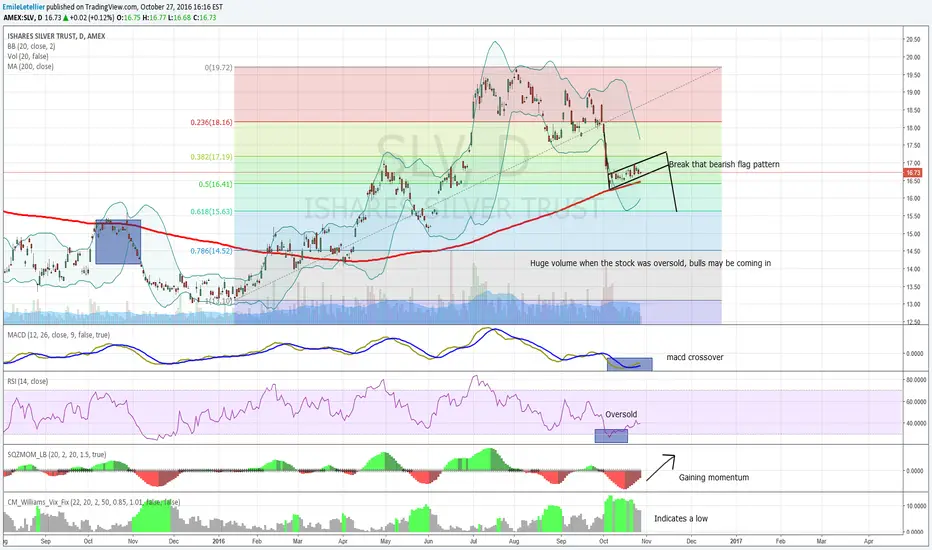This screenshot has width=932, height=550.
Task: Click the 80.0000 value on RSI axis
Action: pos(915,380)
